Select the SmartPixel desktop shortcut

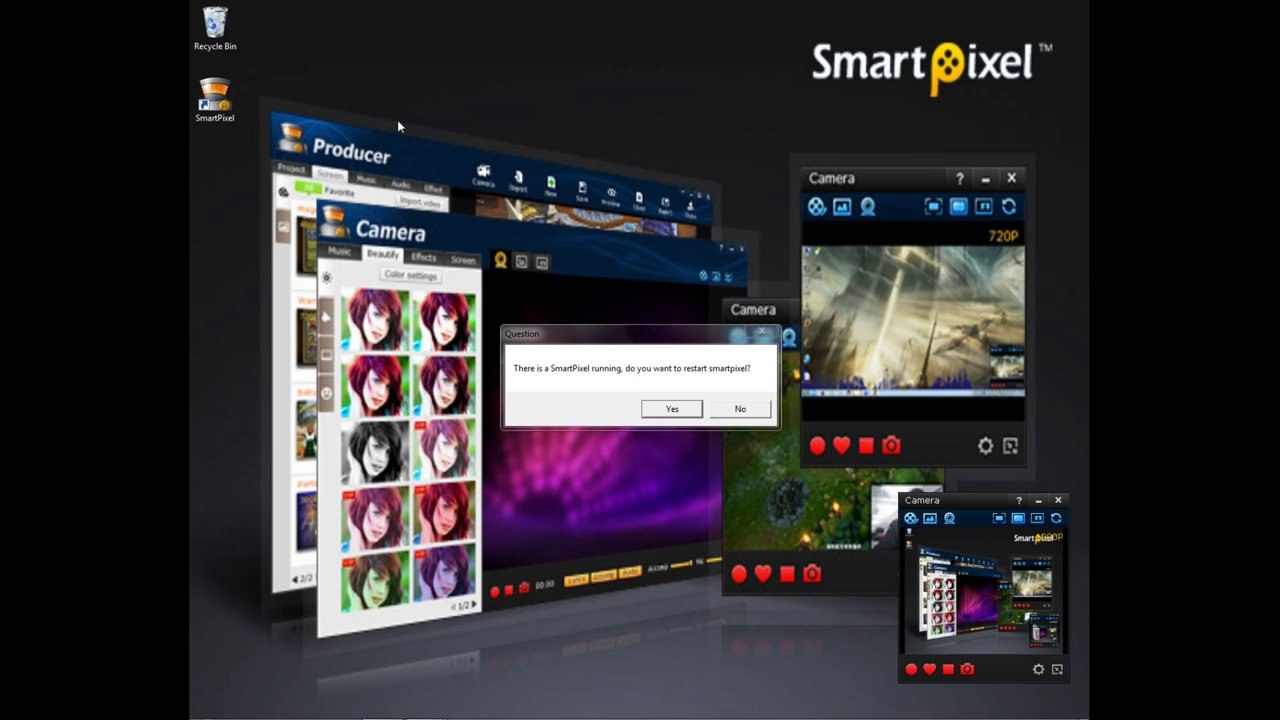215,101
